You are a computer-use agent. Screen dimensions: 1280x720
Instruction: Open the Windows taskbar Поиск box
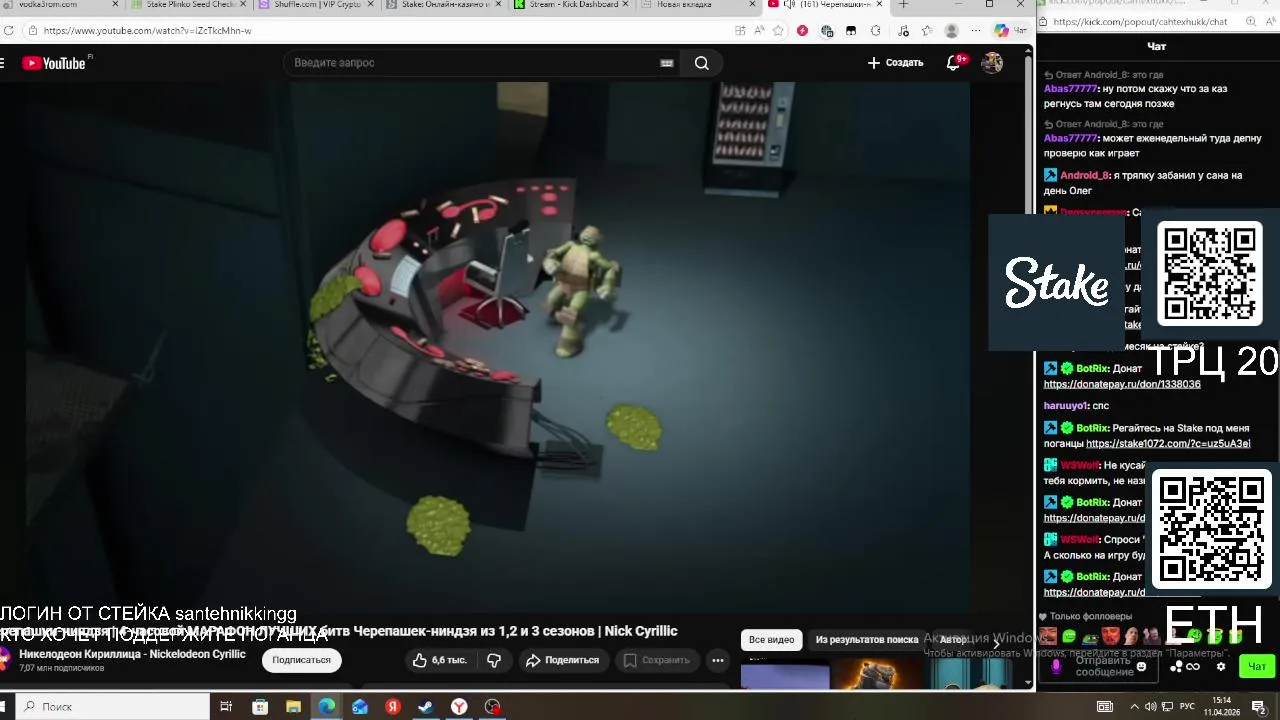coord(112,706)
